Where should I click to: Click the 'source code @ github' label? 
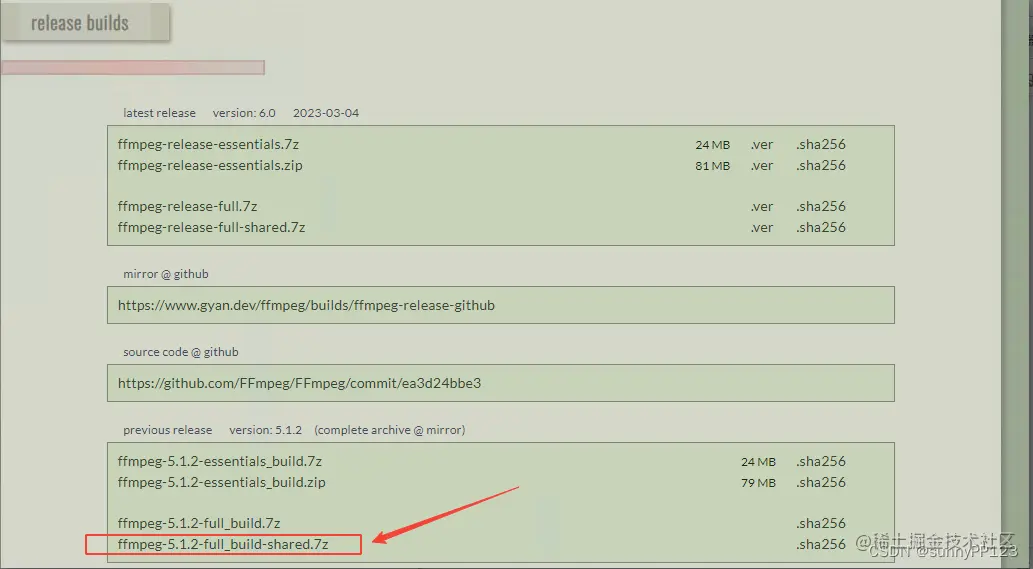[181, 352]
